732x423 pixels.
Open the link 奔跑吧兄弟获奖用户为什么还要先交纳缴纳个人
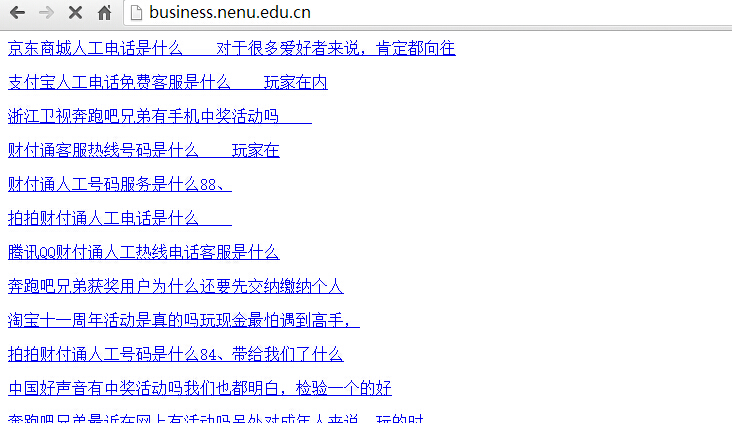point(176,286)
